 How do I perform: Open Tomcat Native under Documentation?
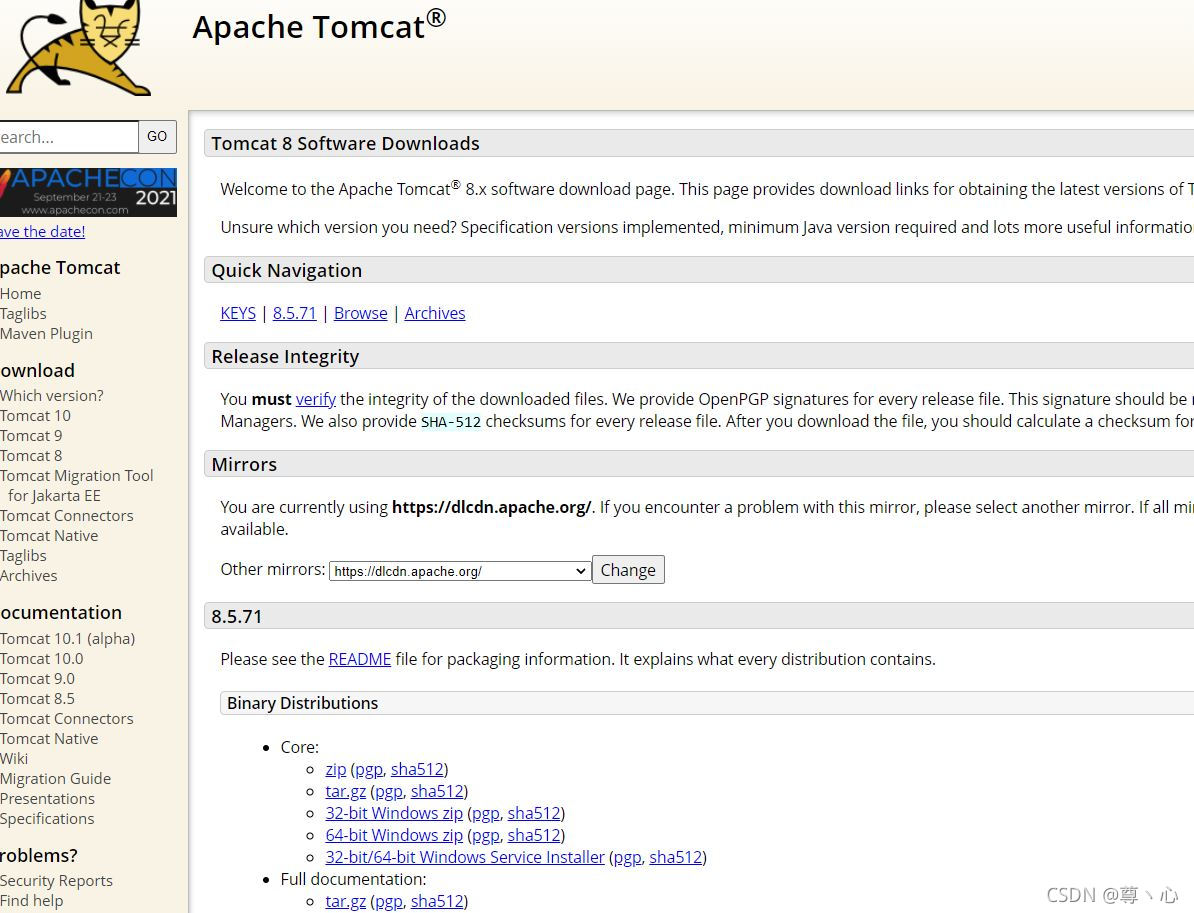49,739
